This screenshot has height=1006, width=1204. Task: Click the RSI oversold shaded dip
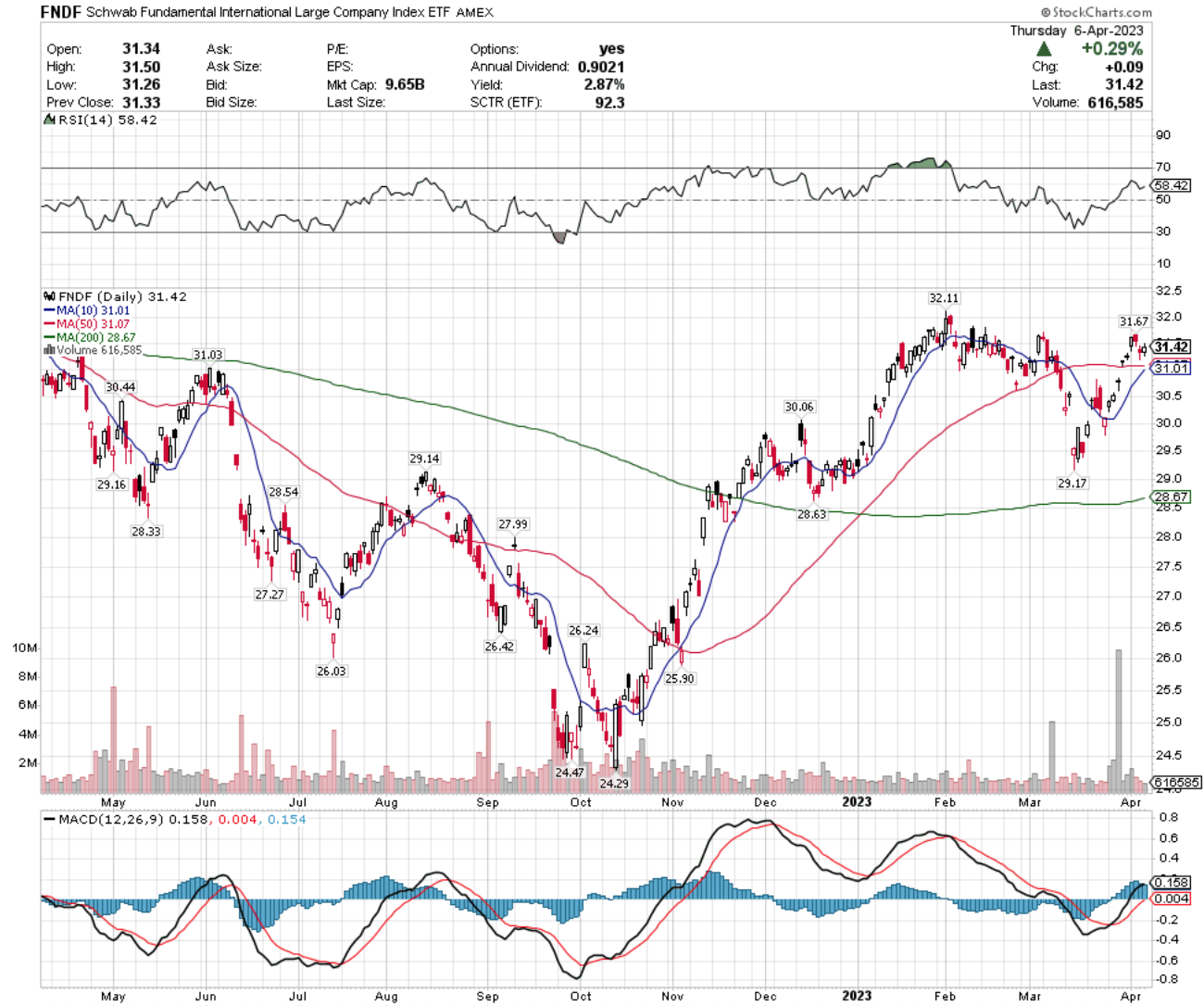[558, 237]
